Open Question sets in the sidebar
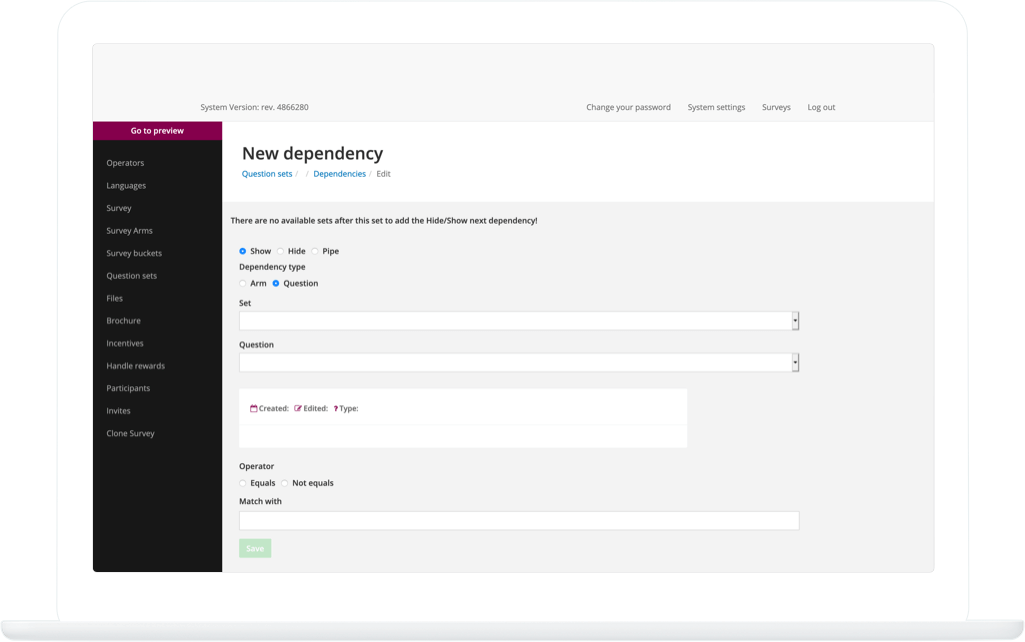The image size is (1025, 642). coord(131,276)
